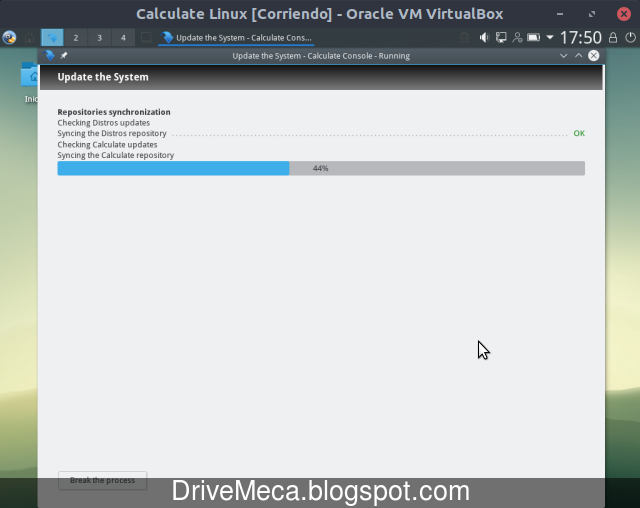Switch to virtual desktop 4
The image size is (640, 508).
(x=123, y=38)
